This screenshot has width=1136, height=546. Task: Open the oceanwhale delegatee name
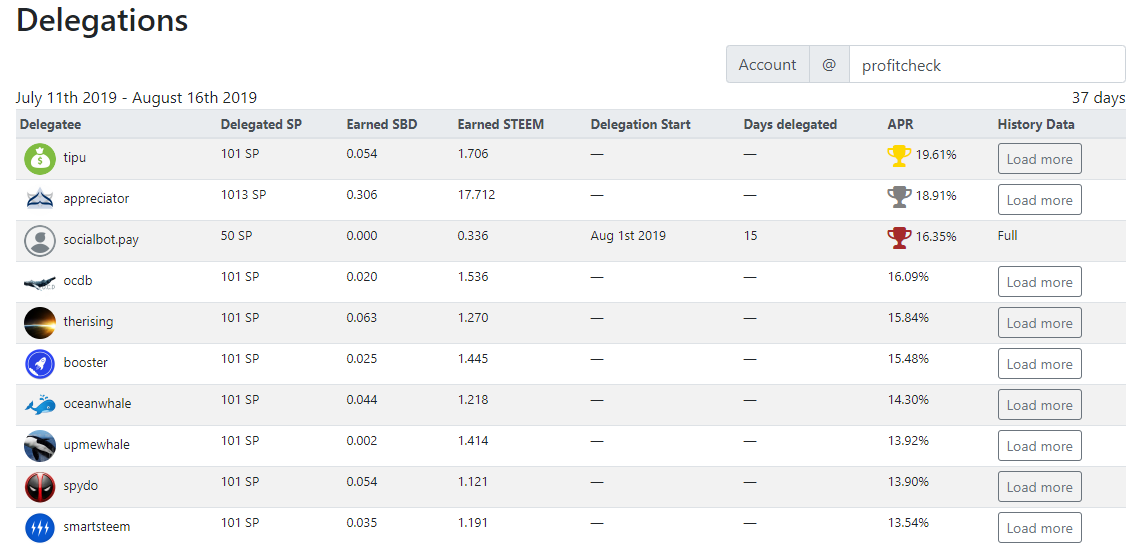(98, 403)
